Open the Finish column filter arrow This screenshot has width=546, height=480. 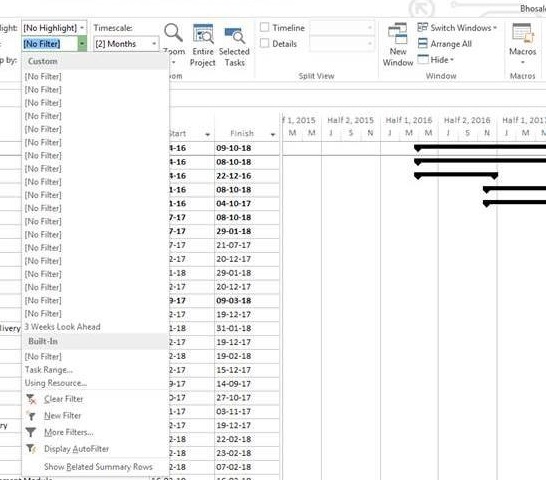pyautogui.click(x=273, y=134)
